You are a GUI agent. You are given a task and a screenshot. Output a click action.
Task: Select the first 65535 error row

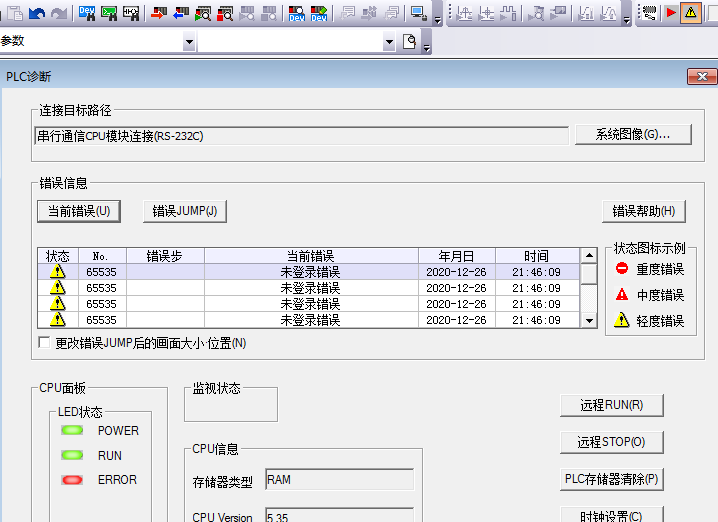click(x=310, y=272)
